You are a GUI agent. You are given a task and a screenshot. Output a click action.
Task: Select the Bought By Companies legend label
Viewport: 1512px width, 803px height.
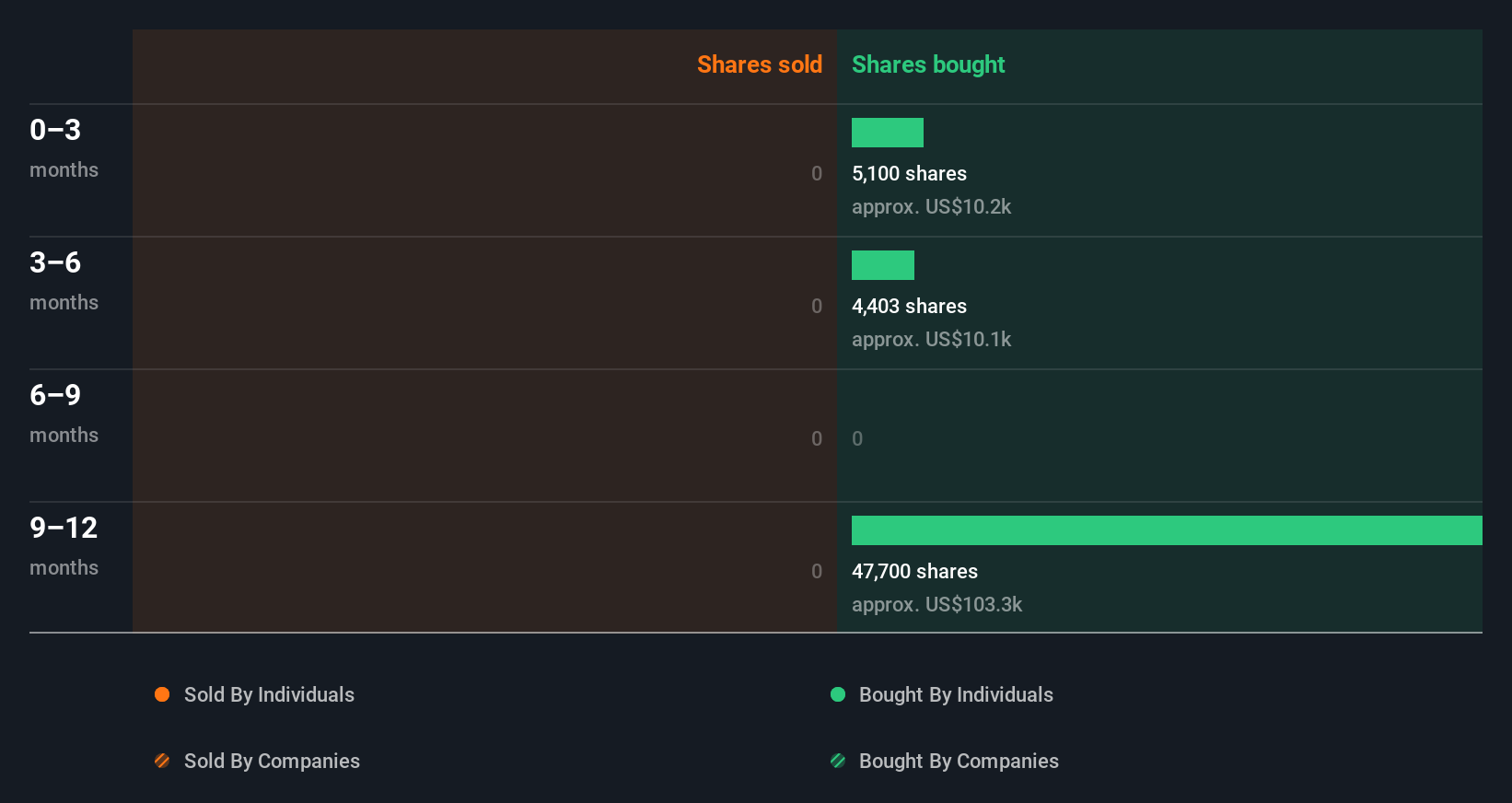click(x=959, y=761)
